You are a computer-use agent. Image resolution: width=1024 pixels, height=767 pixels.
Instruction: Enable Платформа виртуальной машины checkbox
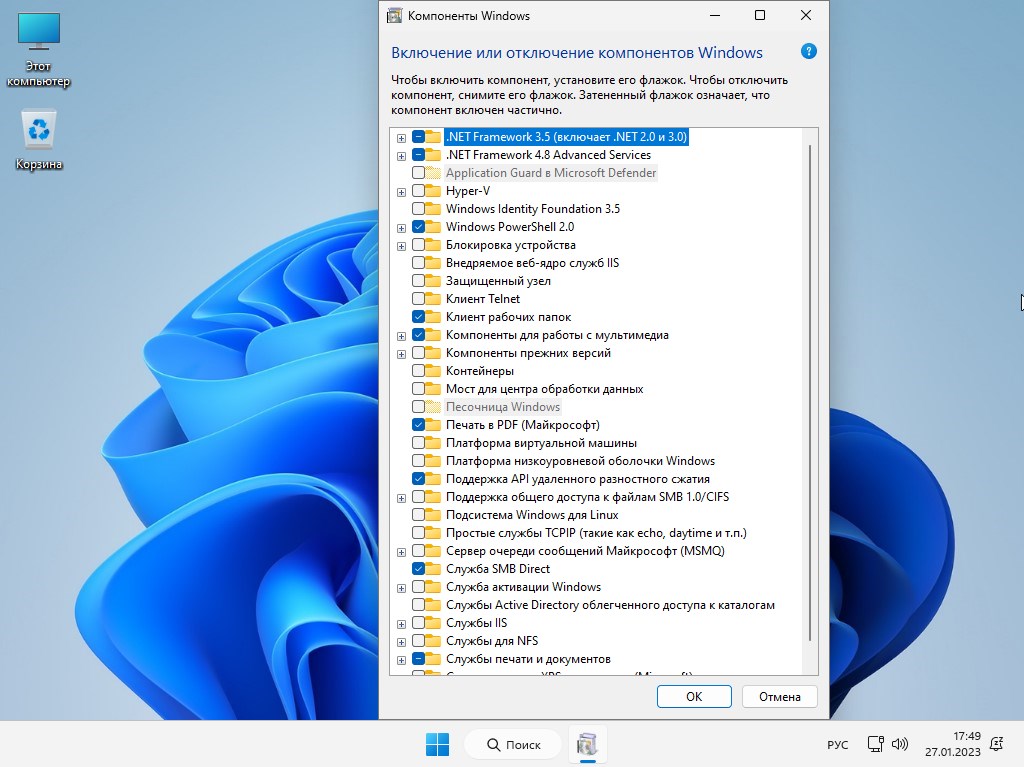coord(418,442)
